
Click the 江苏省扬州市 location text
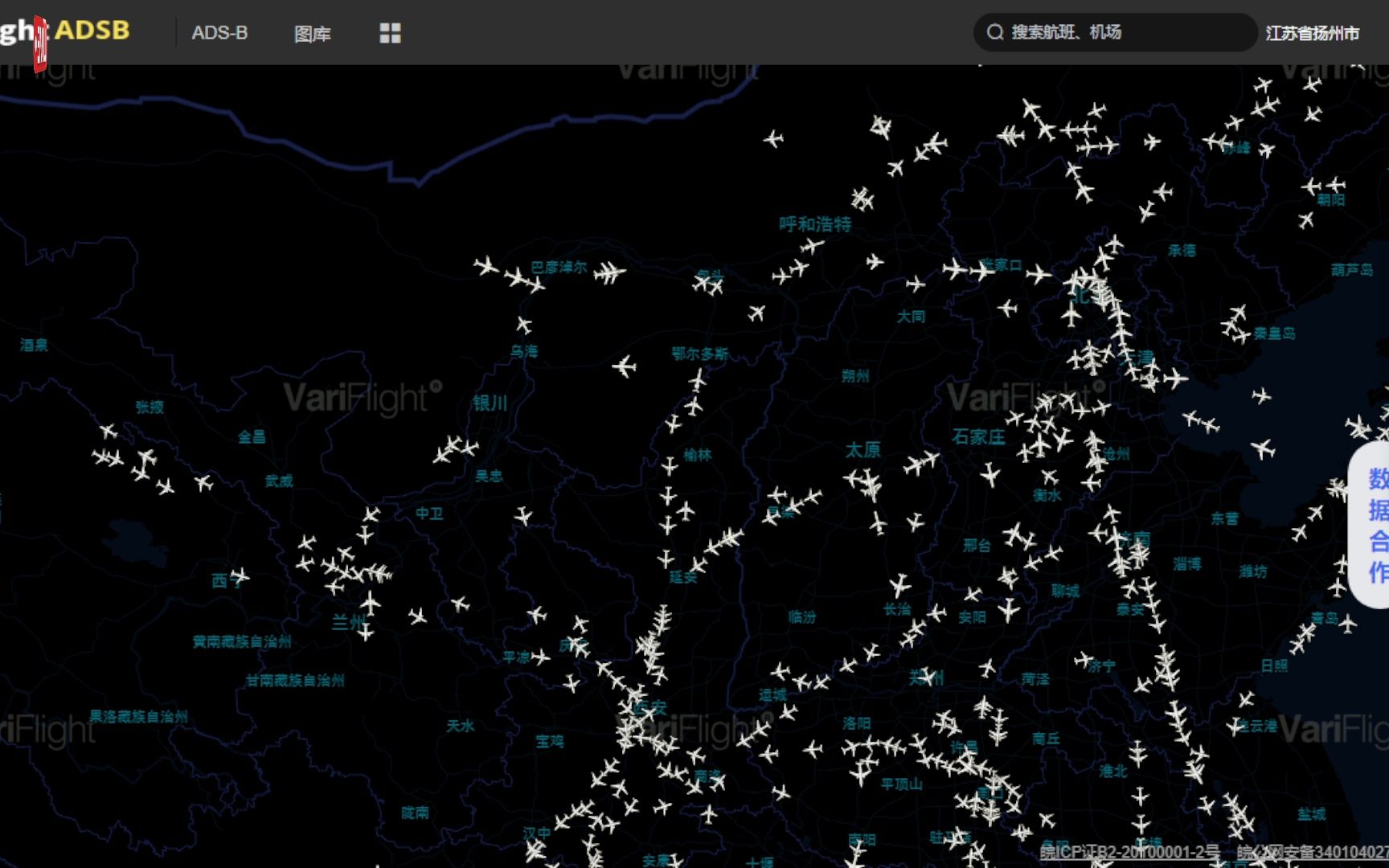1313,33
